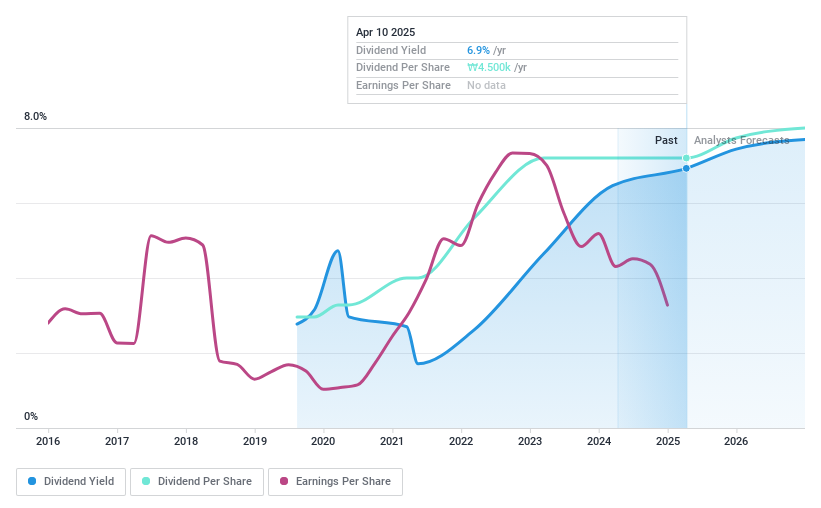Click the 8.0% y-axis label
The height and width of the screenshot is (508, 821).
point(35,117)
